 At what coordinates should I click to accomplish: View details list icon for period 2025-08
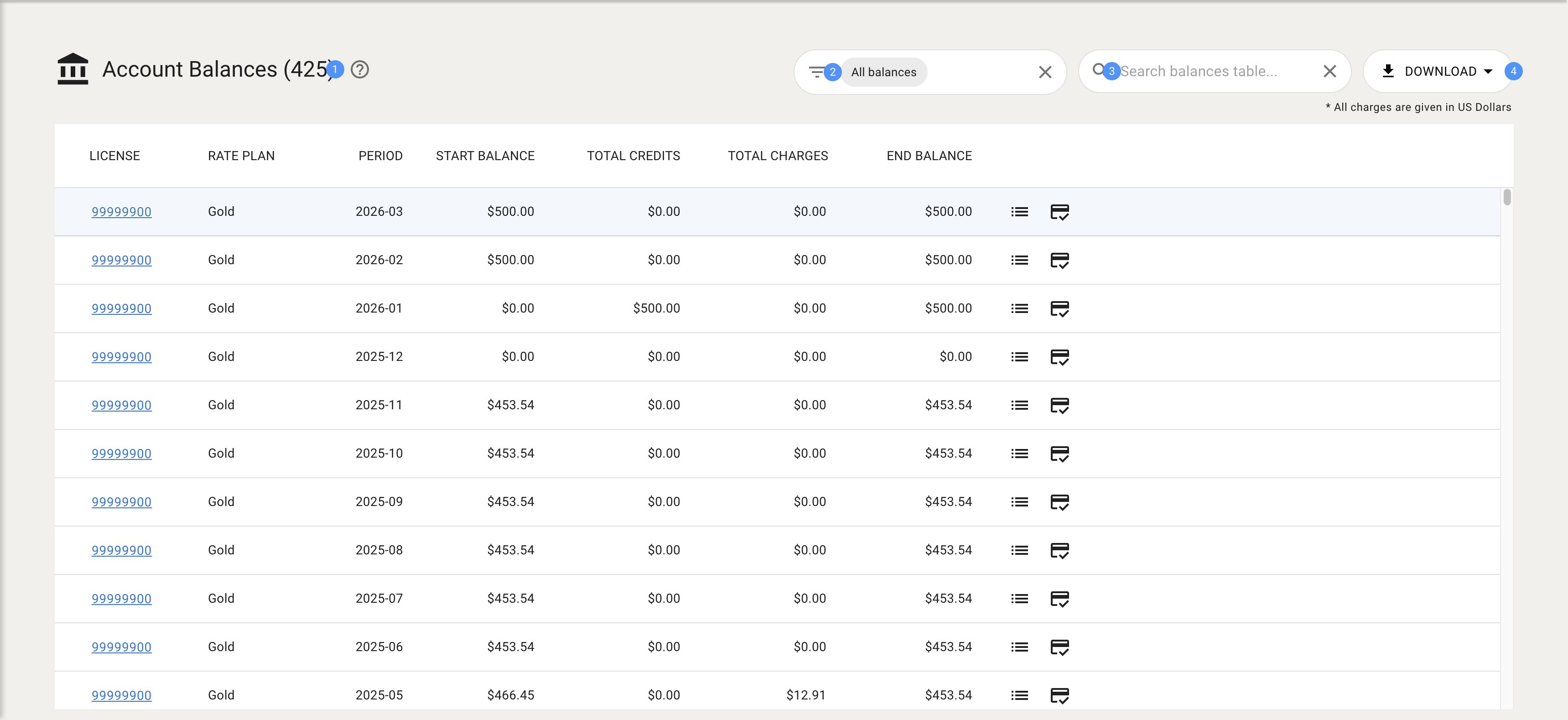point(1020,551)
